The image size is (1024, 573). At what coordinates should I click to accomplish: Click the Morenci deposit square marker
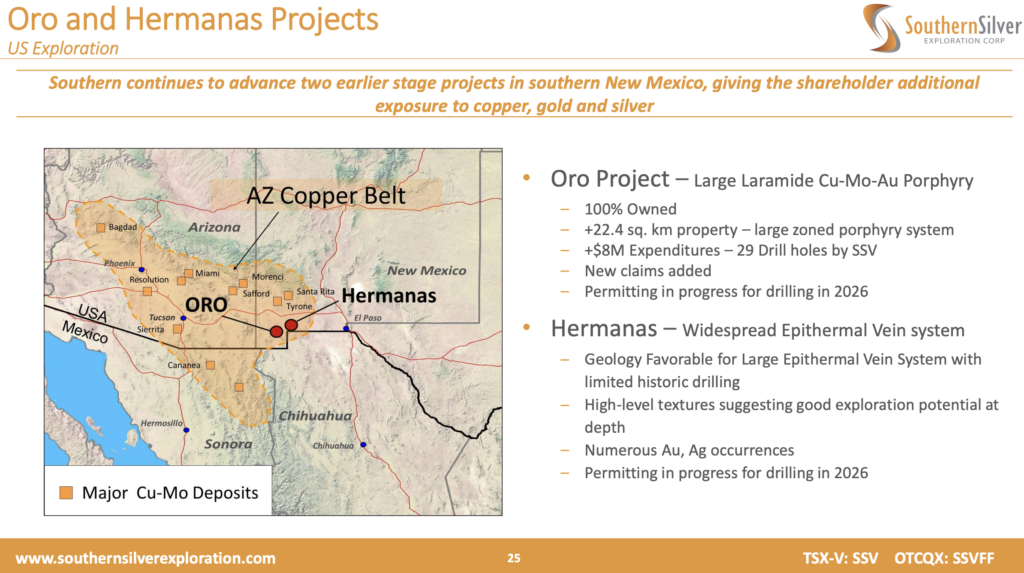click(243, 283)
